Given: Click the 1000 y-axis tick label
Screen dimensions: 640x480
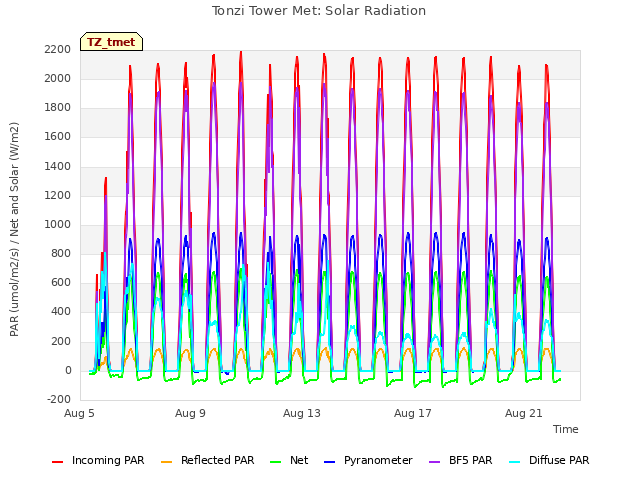Looking at the screenshot, I should pyautogui.click(x=58, y=224).
